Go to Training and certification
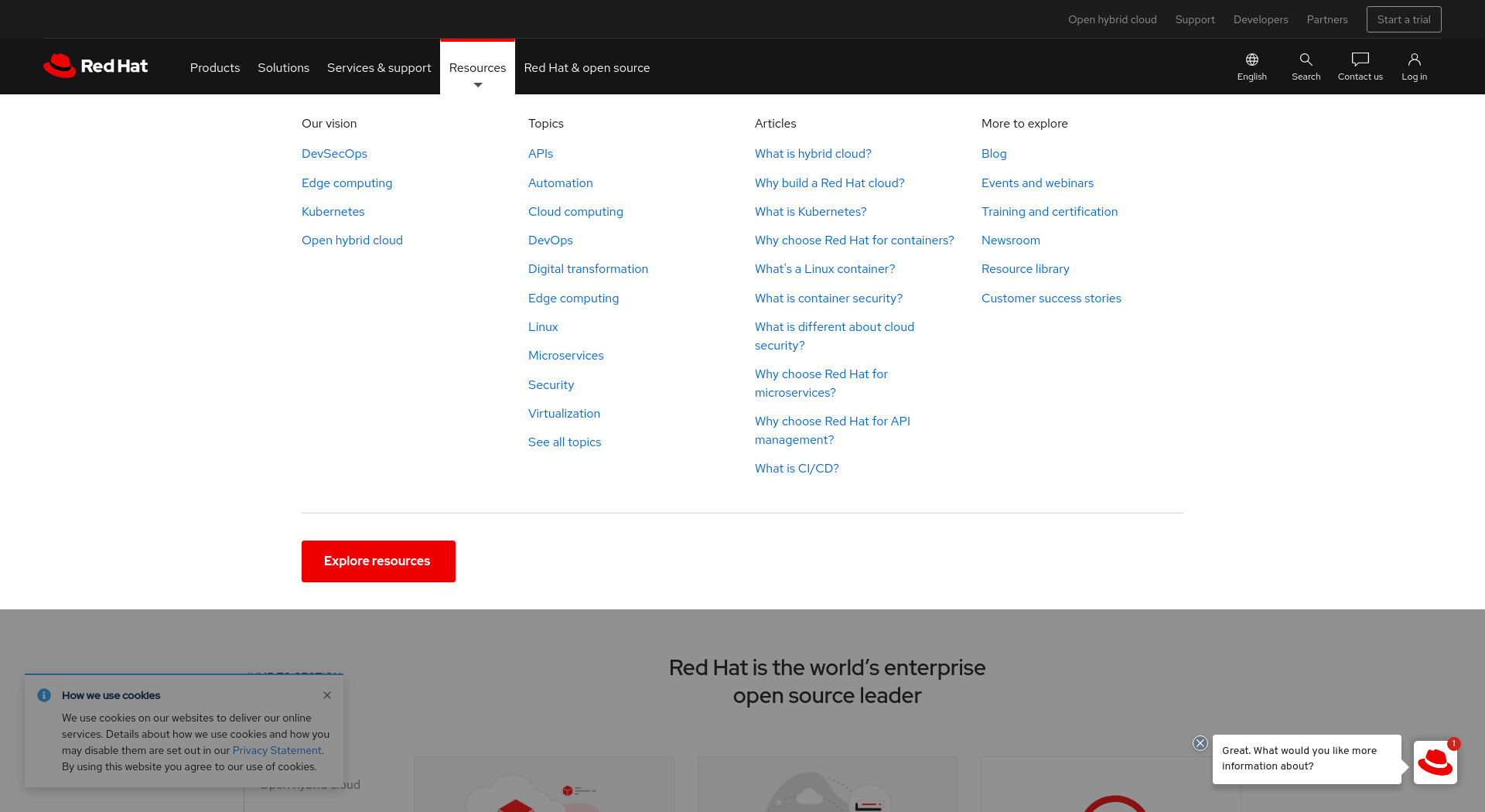This screenshot has width=1485, height=812. [1050, 212]
